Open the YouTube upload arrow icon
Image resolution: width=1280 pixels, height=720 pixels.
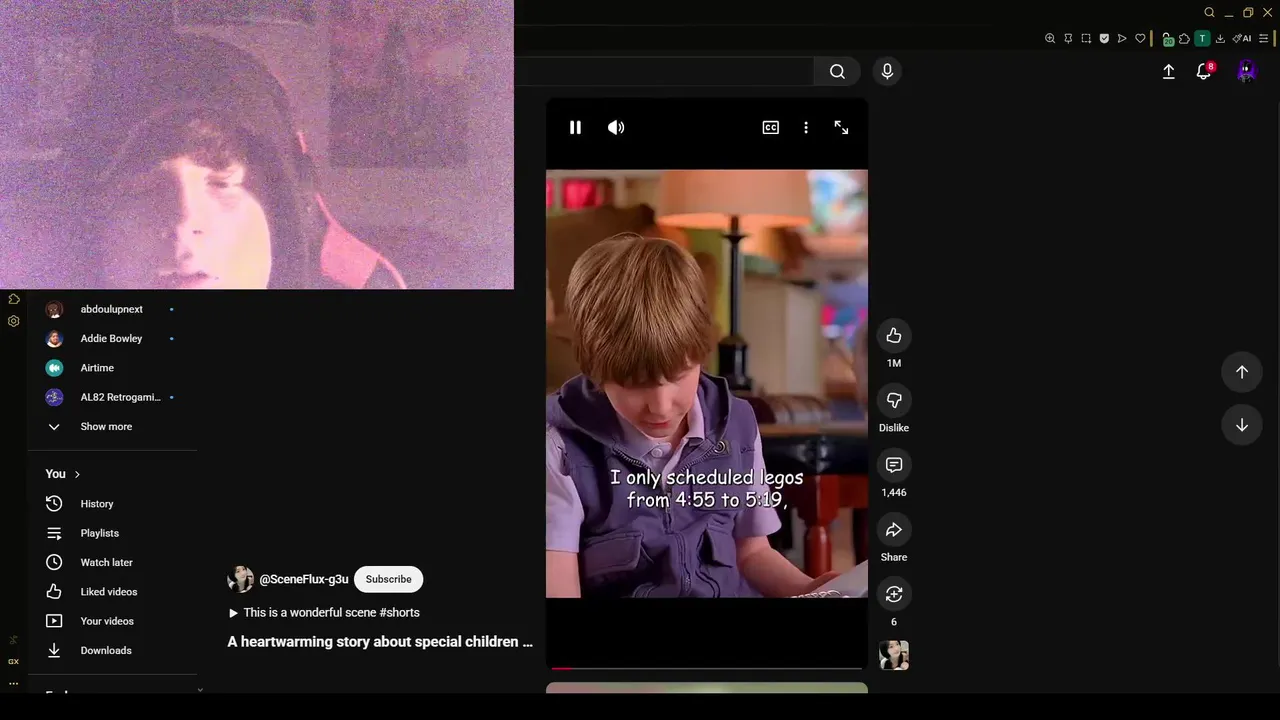tap(1168, 71)
